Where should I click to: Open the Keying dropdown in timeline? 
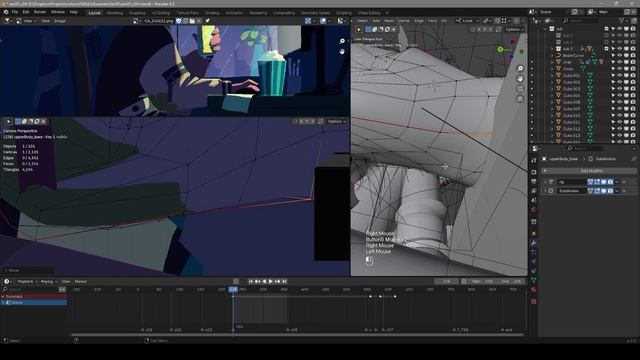click(48, 282)
